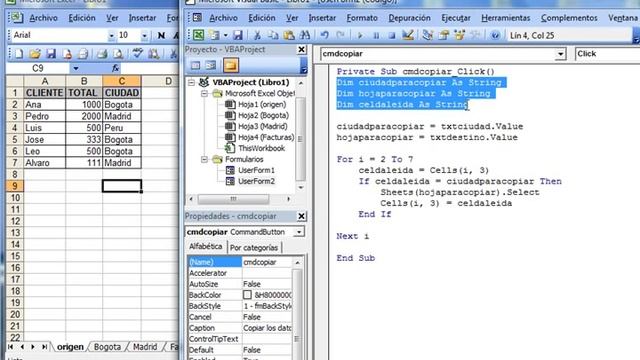Select column C header in Excel
This screenshot has height=360, width=640.
pyautogui.click(x=122, y=81)
